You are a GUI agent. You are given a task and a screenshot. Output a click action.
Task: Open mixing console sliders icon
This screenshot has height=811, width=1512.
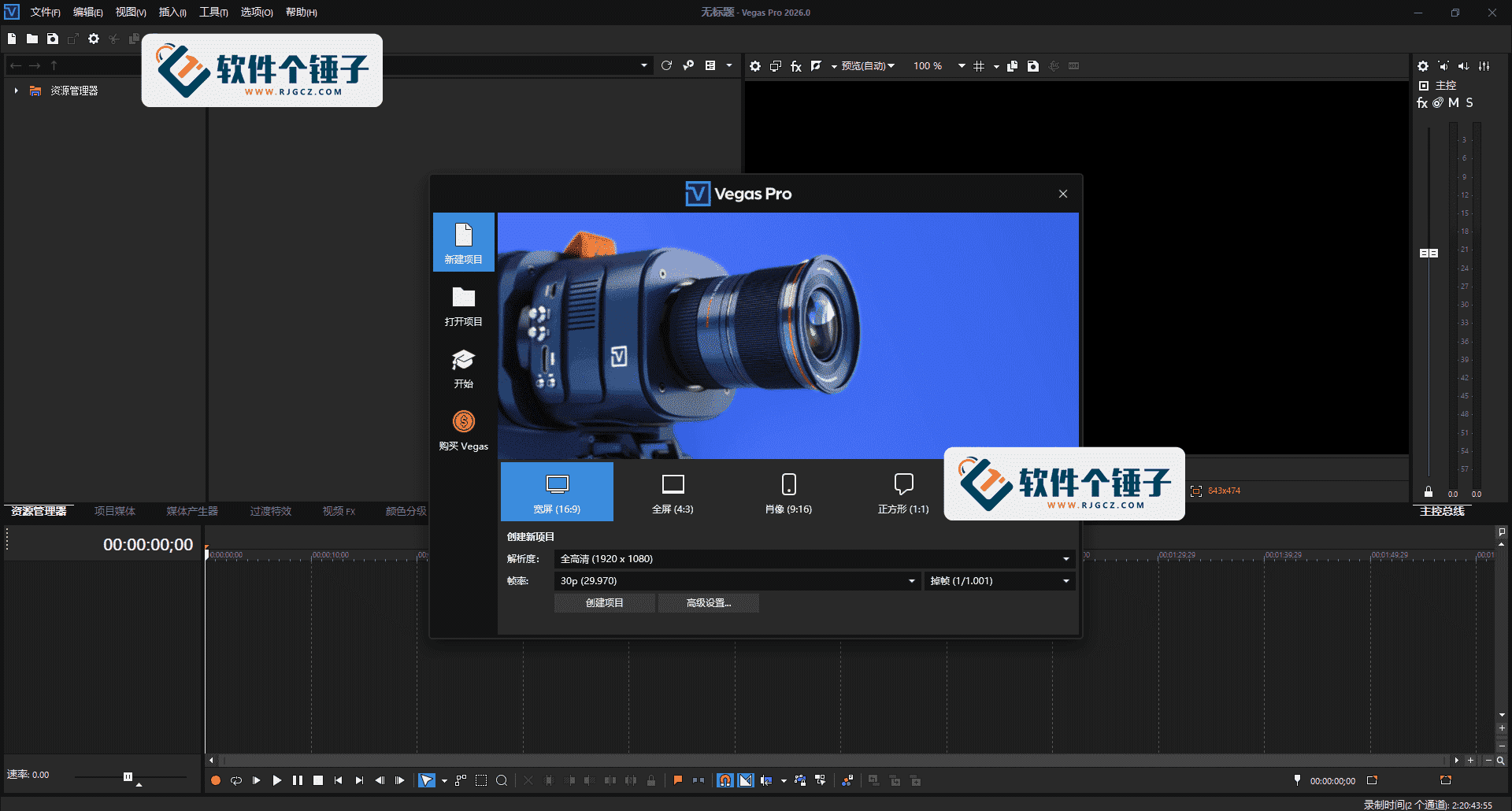[x=1484, y=66]
